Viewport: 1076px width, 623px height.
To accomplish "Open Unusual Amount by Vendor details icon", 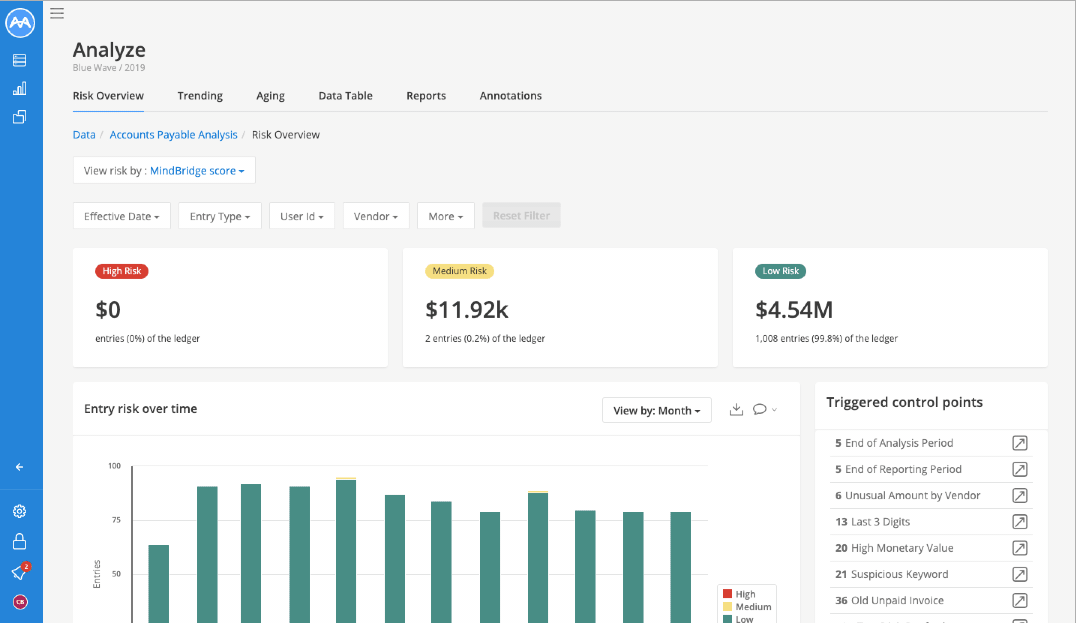I will pyautogui.click(x=1020, y=495).
